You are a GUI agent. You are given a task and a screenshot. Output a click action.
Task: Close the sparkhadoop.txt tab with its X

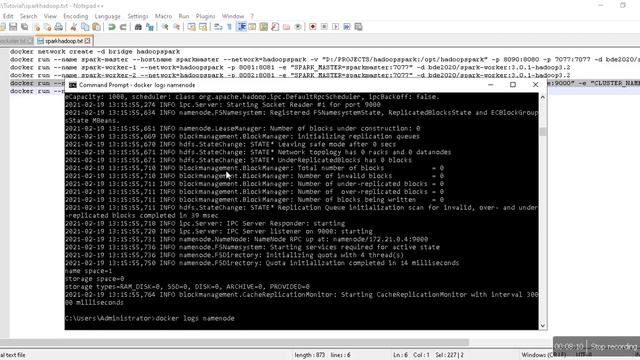[x=88, y=41]
